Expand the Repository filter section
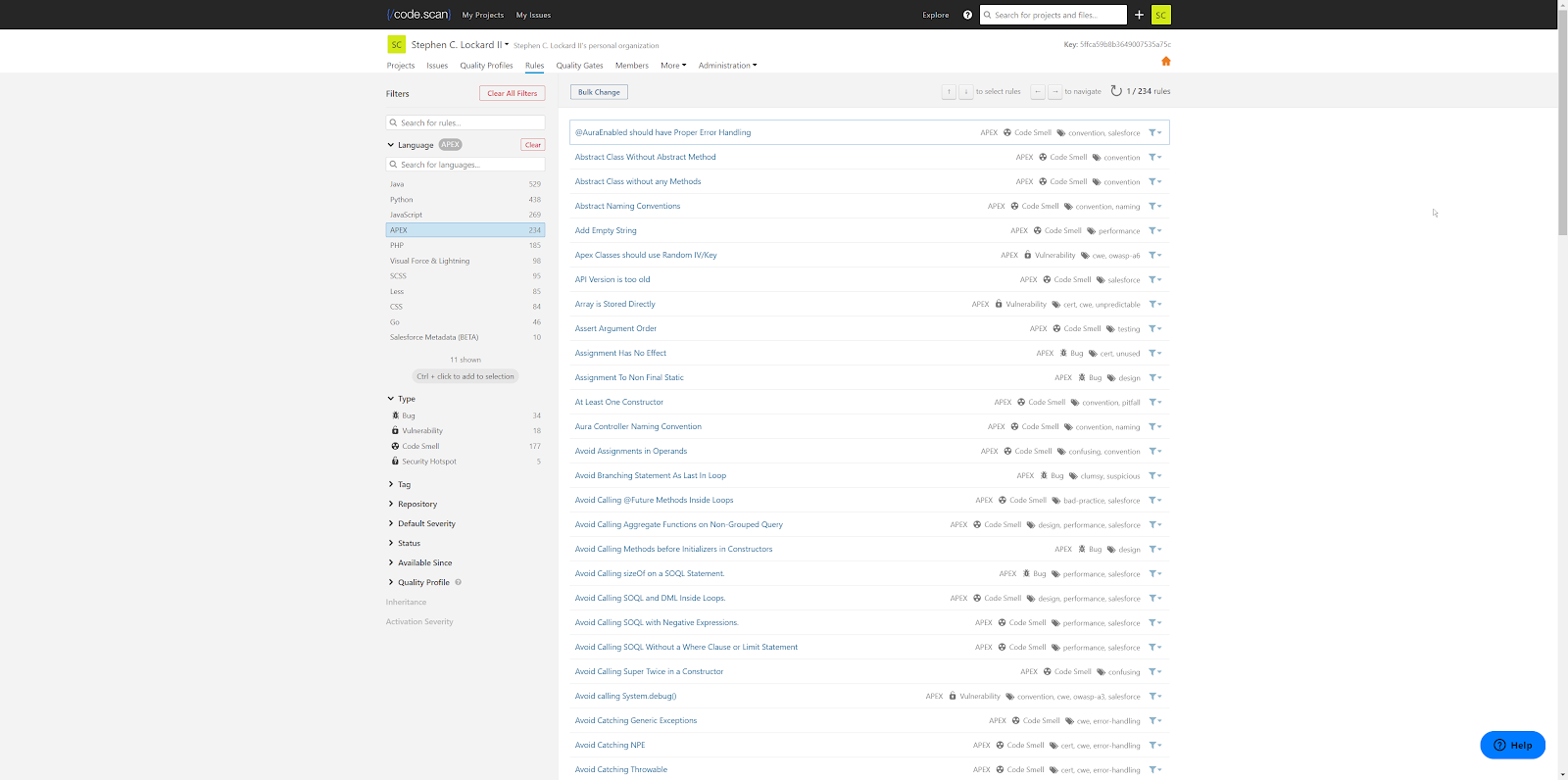This screenshot has height=780, width=1568. click(x=413, y=504)
